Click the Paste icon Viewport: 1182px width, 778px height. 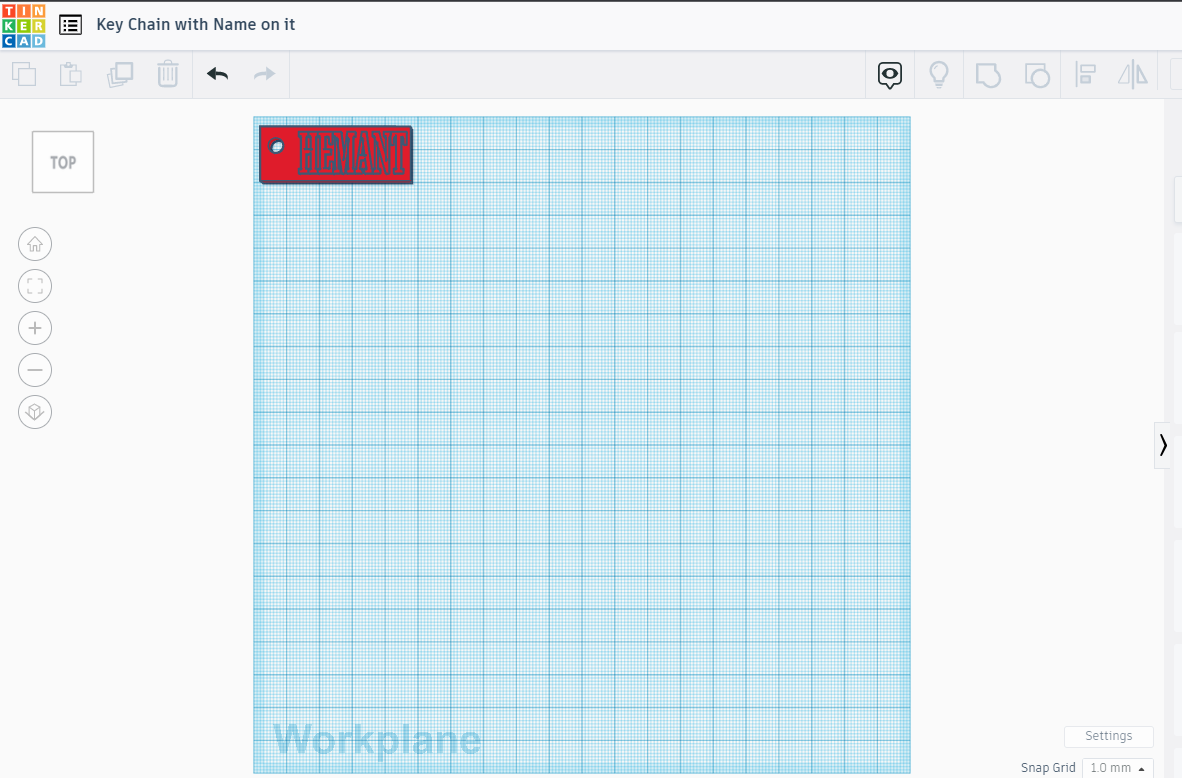[70, 74]
